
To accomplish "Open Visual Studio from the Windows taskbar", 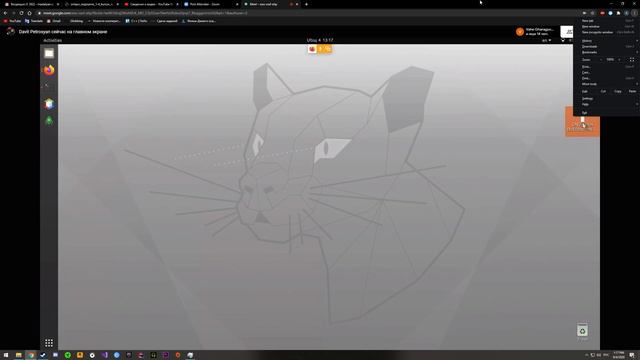I will 105,355.
